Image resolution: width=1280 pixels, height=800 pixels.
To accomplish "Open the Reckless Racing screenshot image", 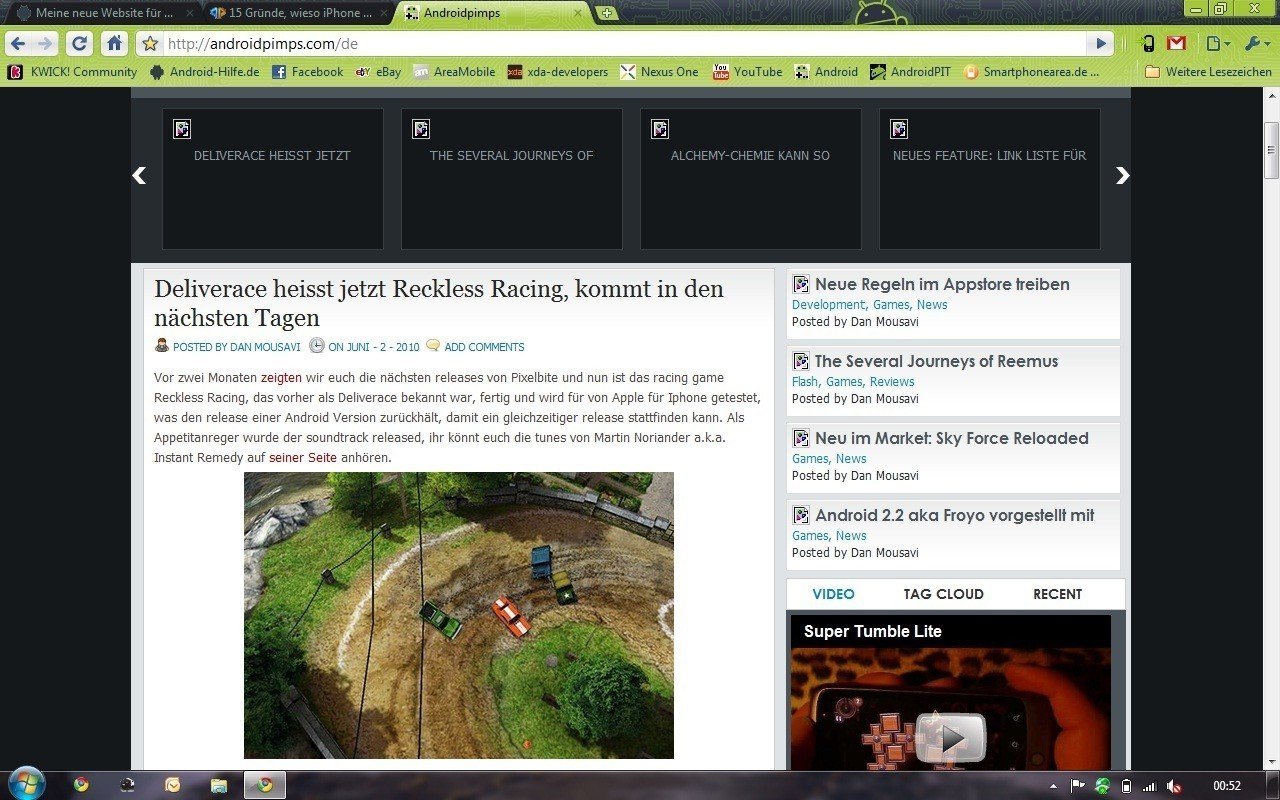I will click(x=459, y=616).
